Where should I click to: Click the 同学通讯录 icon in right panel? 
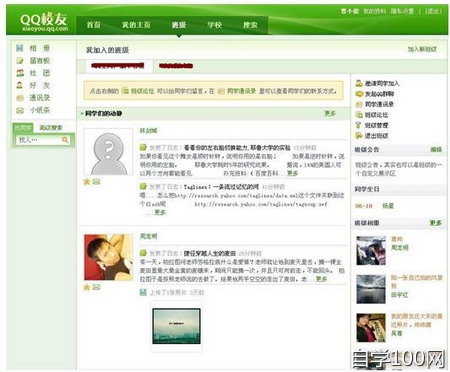[x=359, y=104]
